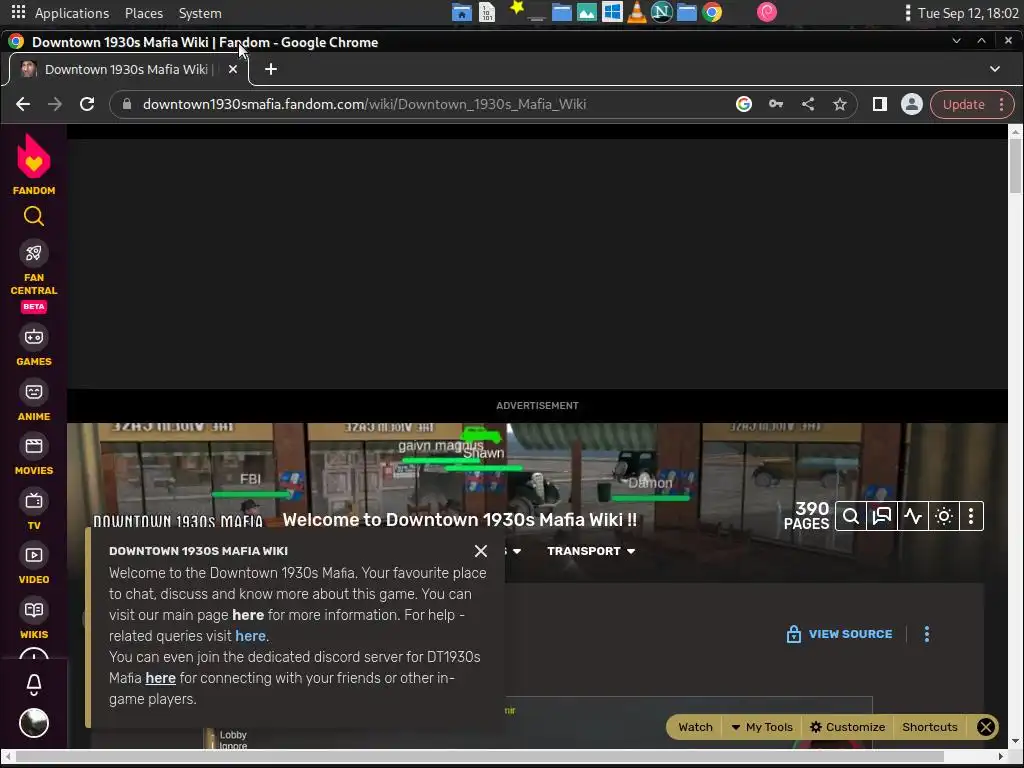Open System menu
The width and height of the screenshot is (1024, 768).
[200, 13]
